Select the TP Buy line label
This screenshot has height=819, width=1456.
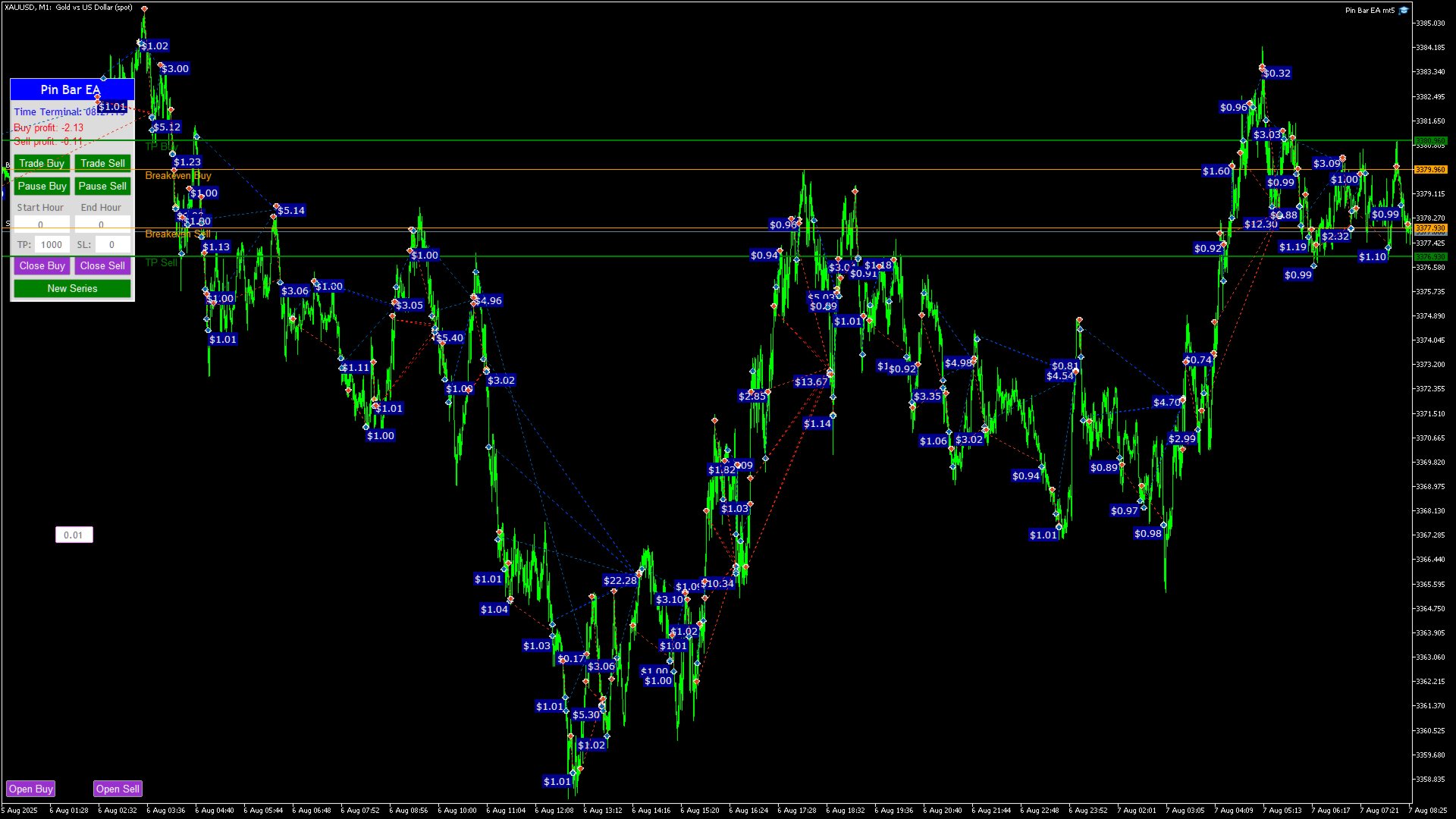[161, 146]
